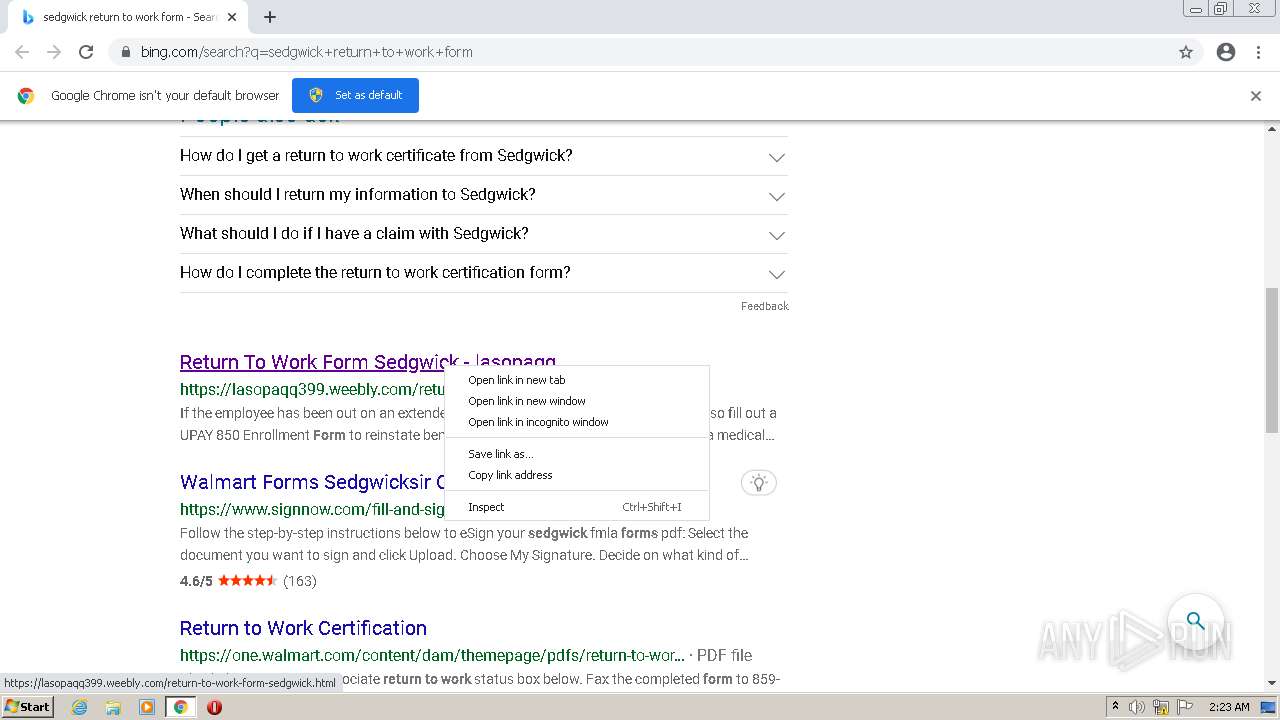Open the Windows Start menu
The height and width of the screenshot is (720, 1280).
pyautogui.click(x=27, y=707)
